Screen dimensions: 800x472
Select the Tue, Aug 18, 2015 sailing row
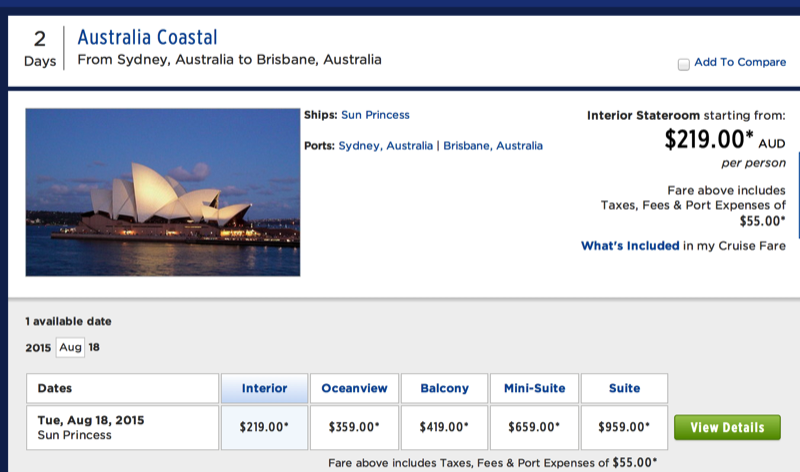click(x=122, y=427)
